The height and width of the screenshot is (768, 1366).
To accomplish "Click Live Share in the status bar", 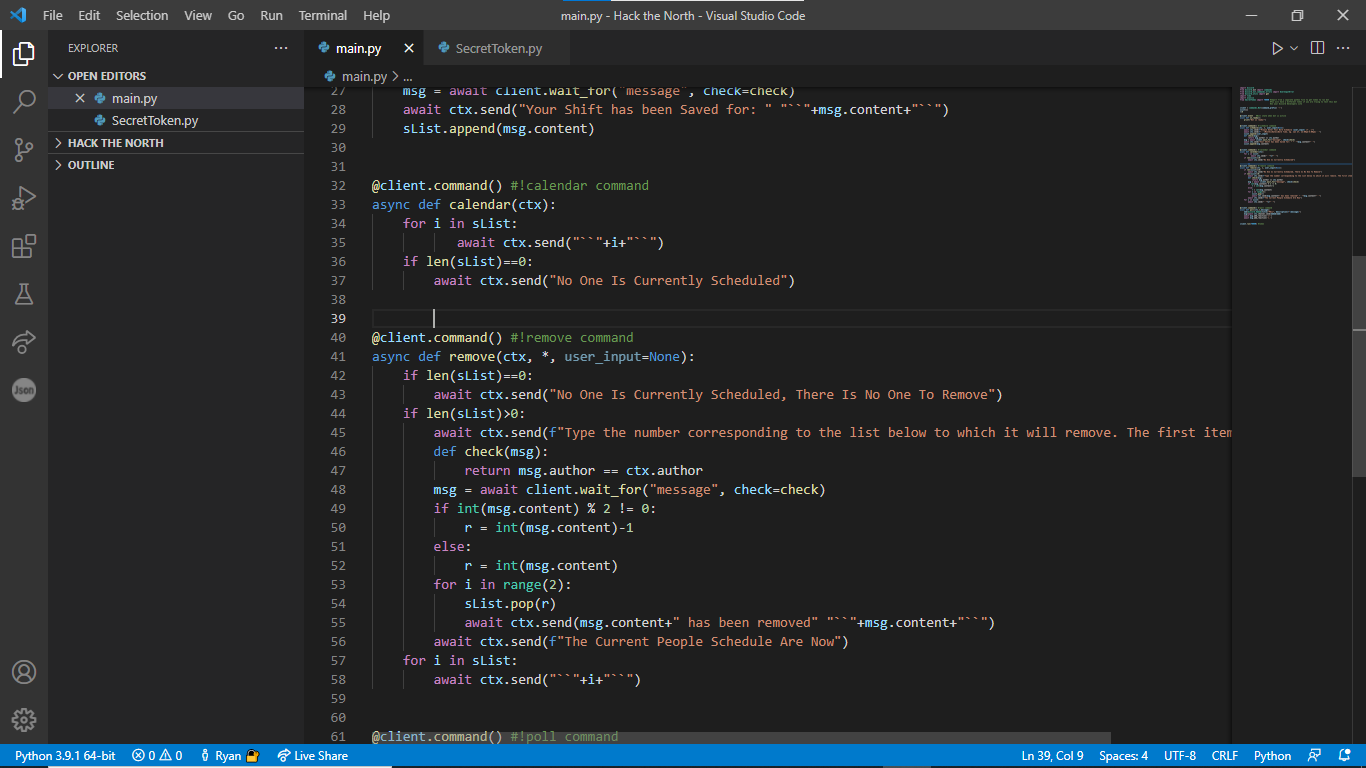I will pyautogui.click(x=313, y=756).
